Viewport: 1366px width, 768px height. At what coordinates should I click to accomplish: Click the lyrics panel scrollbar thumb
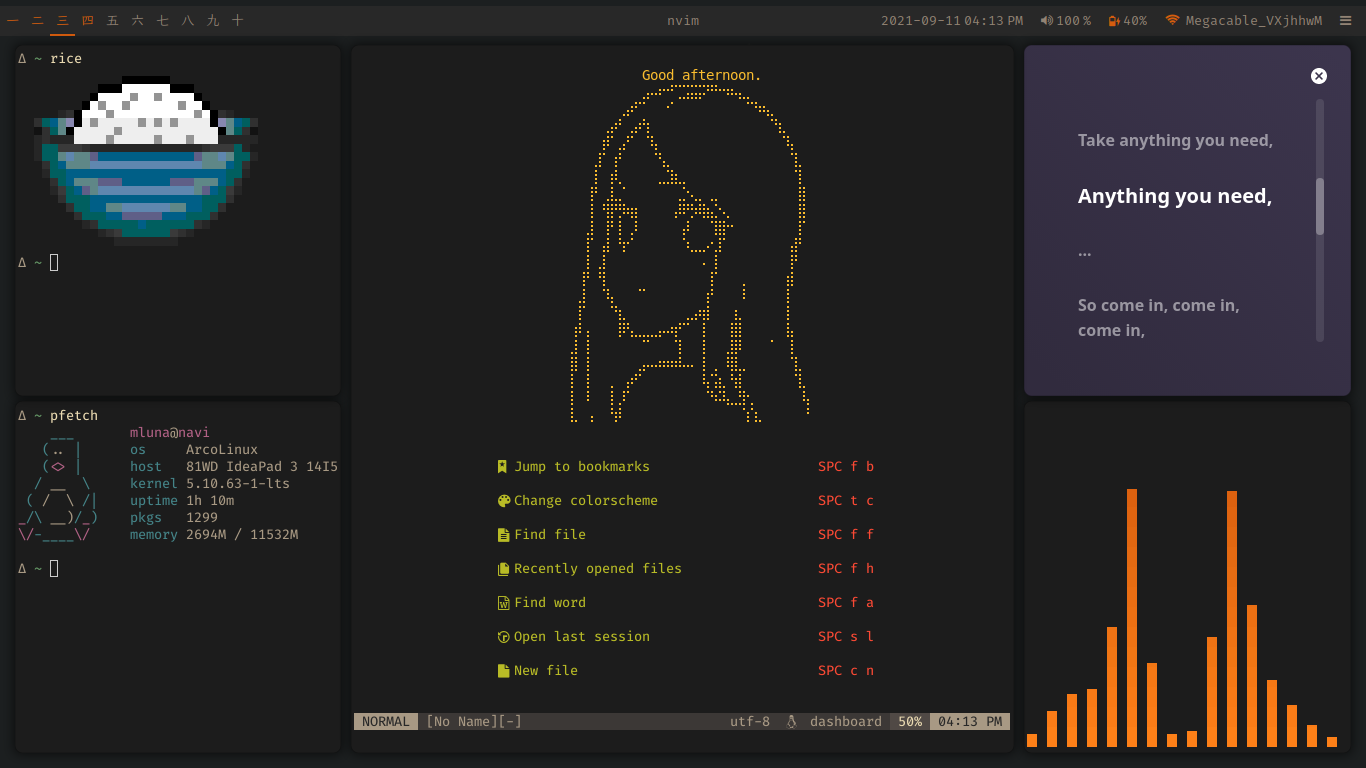pyautogui.click(x=1320, y=206)
